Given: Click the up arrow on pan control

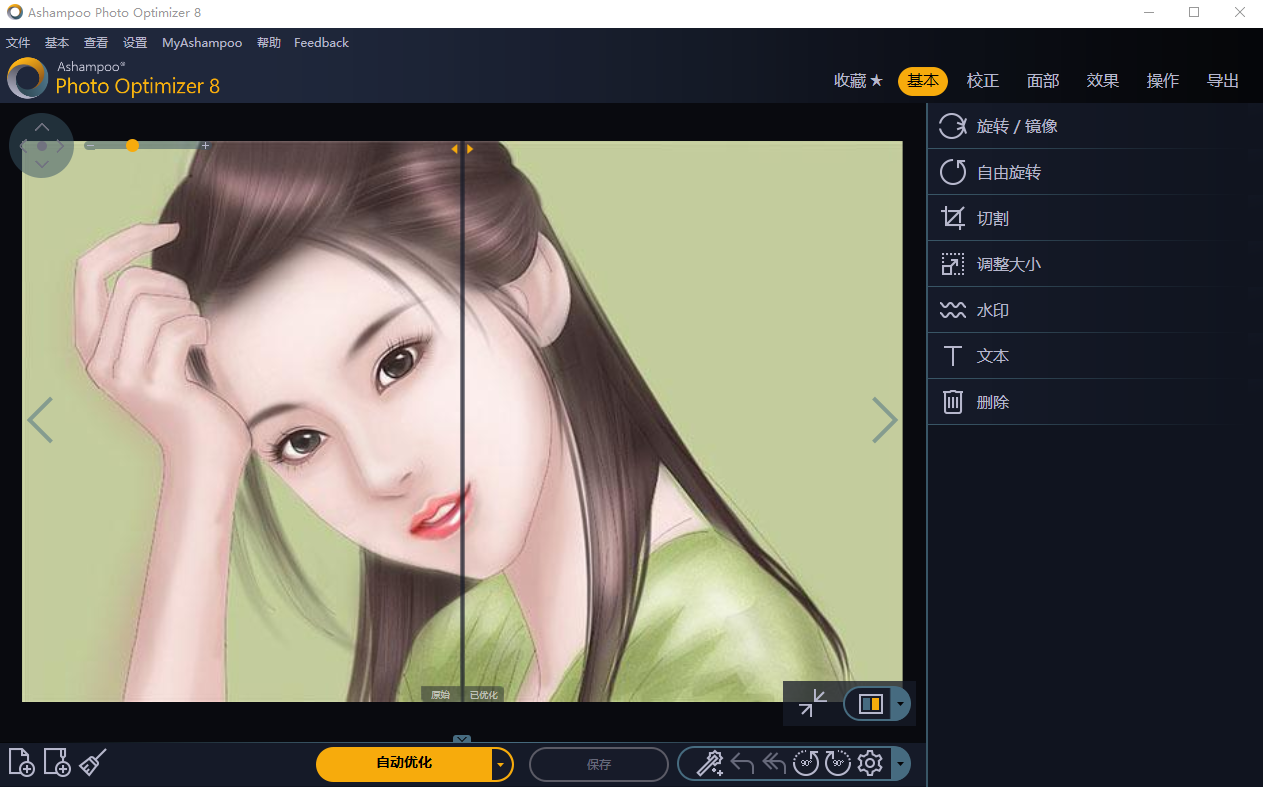Looking at the screenshot, I should (42, 127).
